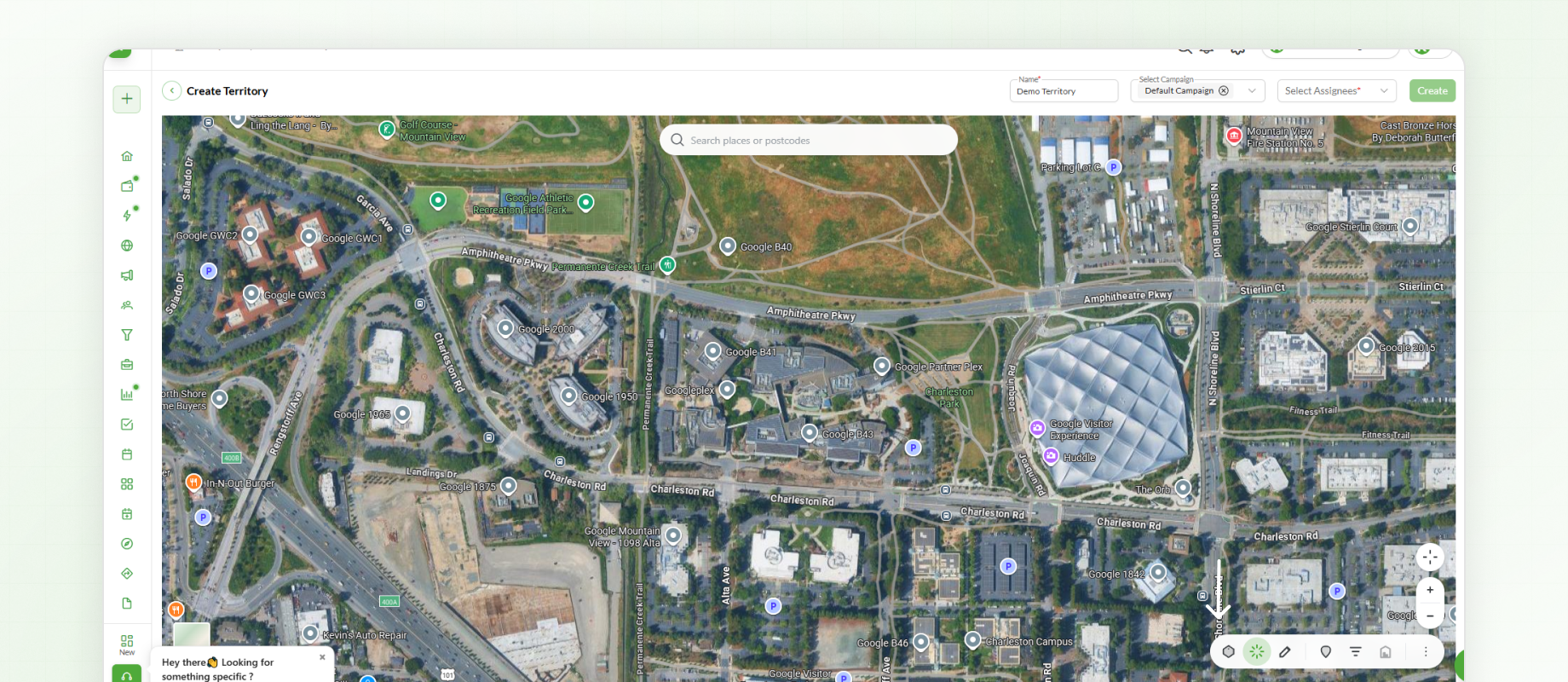1568x682 pixels.
Task: Click the Parking Lot C marker
Action: click(1113, 167)
